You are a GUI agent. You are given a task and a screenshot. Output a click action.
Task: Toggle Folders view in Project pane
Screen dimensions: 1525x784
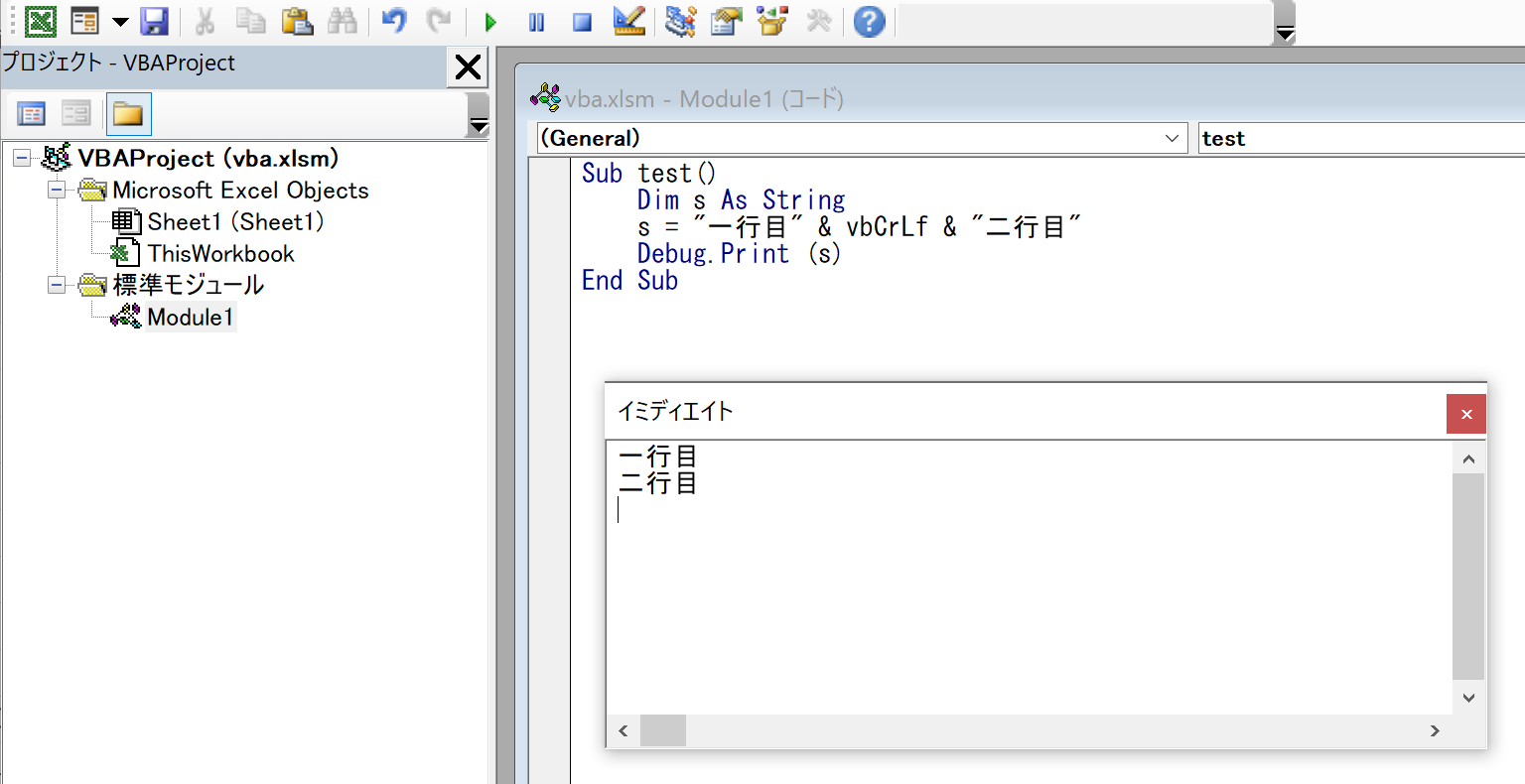pyautogui.click(x=128, y=114)
